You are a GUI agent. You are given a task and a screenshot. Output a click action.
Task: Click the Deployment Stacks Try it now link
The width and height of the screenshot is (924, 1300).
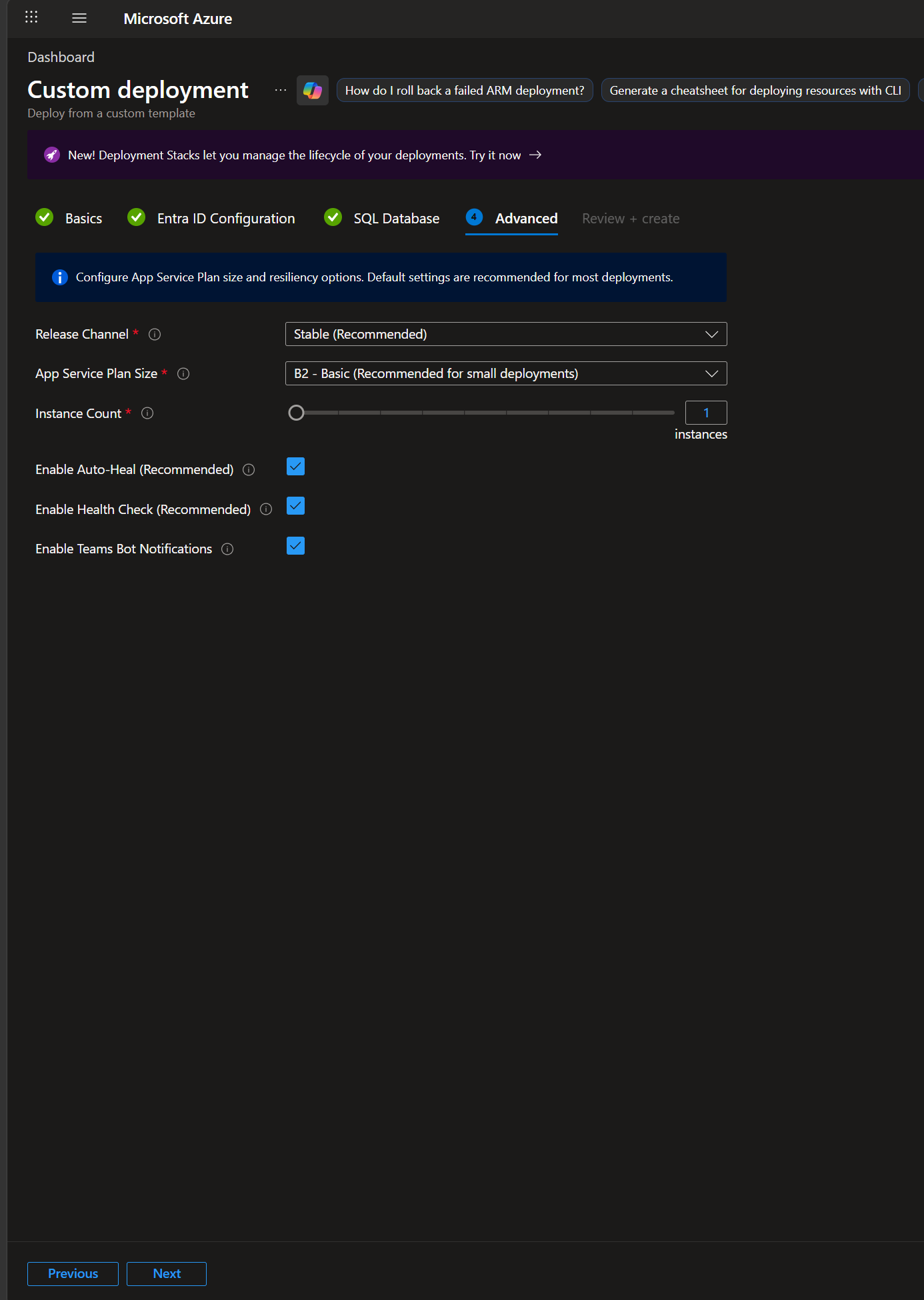coord(495,155)
